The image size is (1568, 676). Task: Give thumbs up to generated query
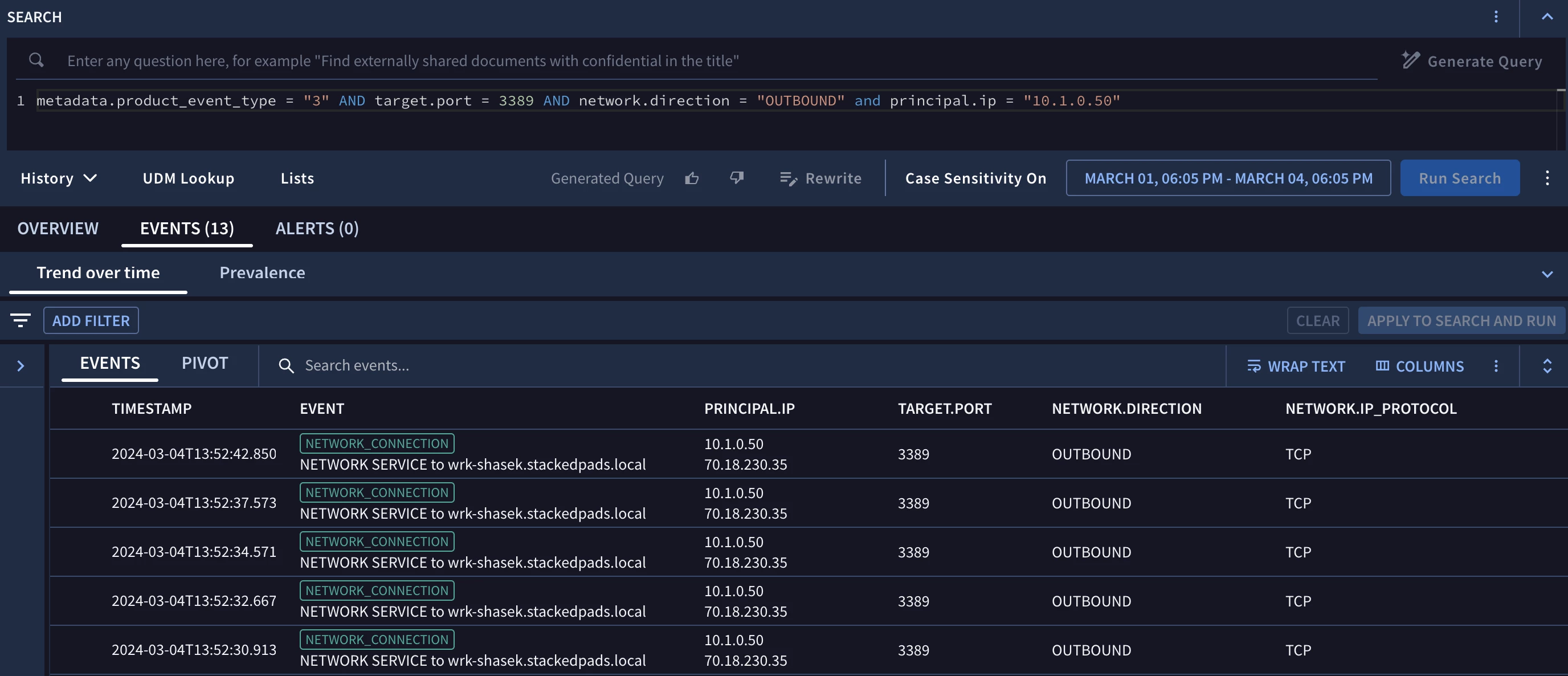pyautogui.click(x=692, y=178)
